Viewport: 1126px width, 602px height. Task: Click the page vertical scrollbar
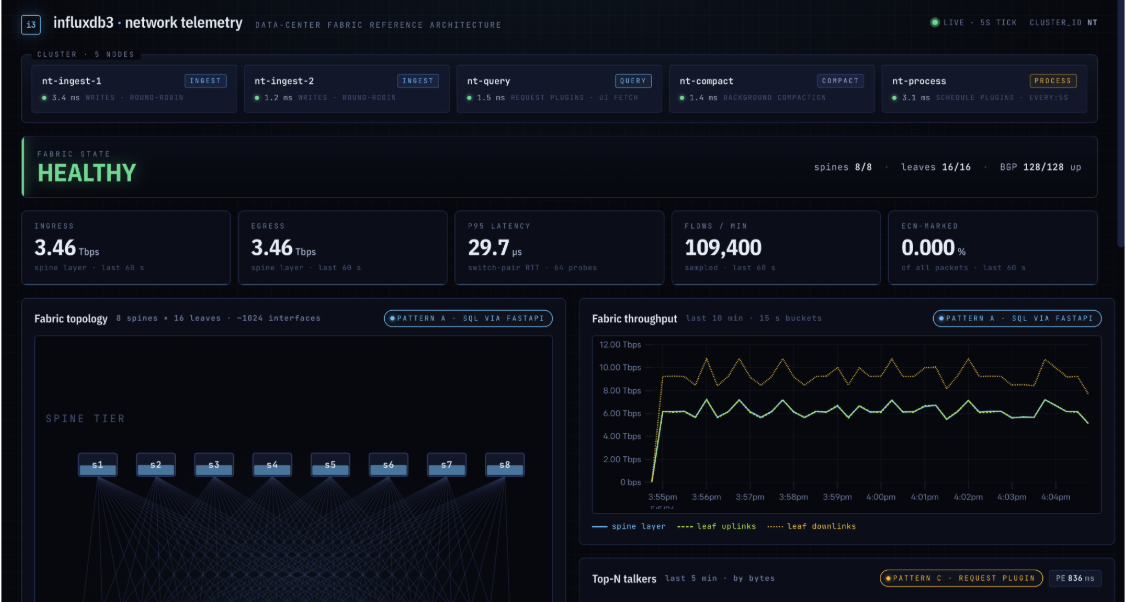1122,126
